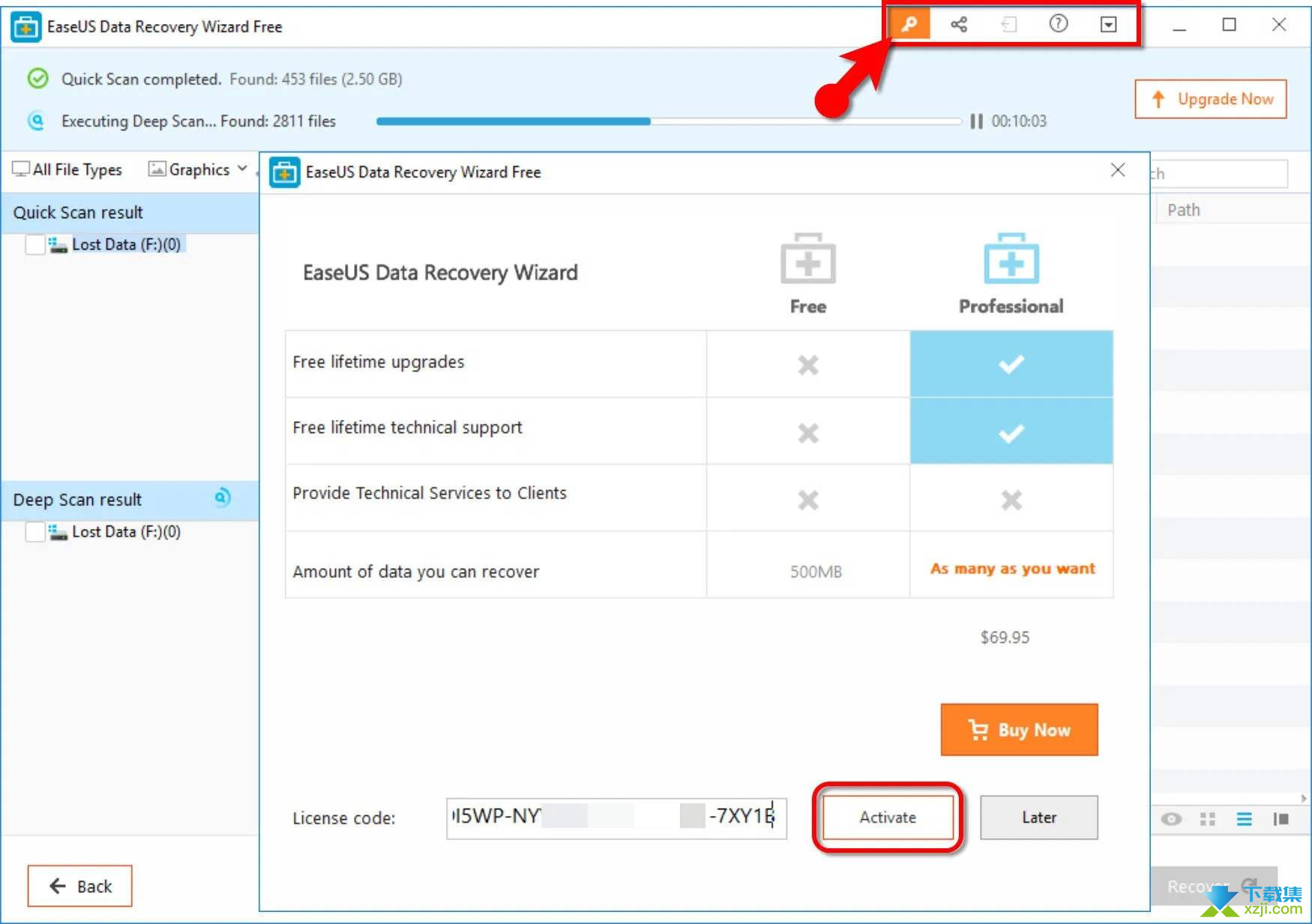Viewport: 1312px width, 924px height.
Task: Select Quick Scan result header
Action: (130, 213)
